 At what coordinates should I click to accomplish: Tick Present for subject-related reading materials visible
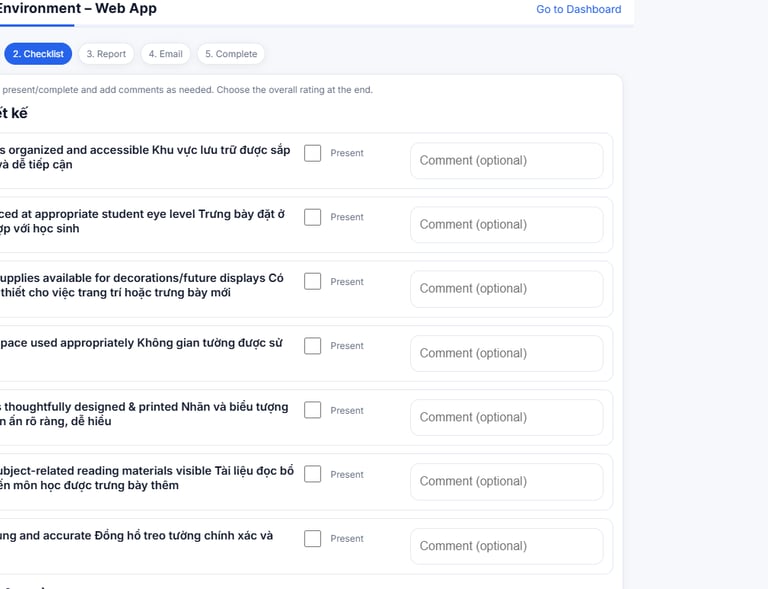313,474
